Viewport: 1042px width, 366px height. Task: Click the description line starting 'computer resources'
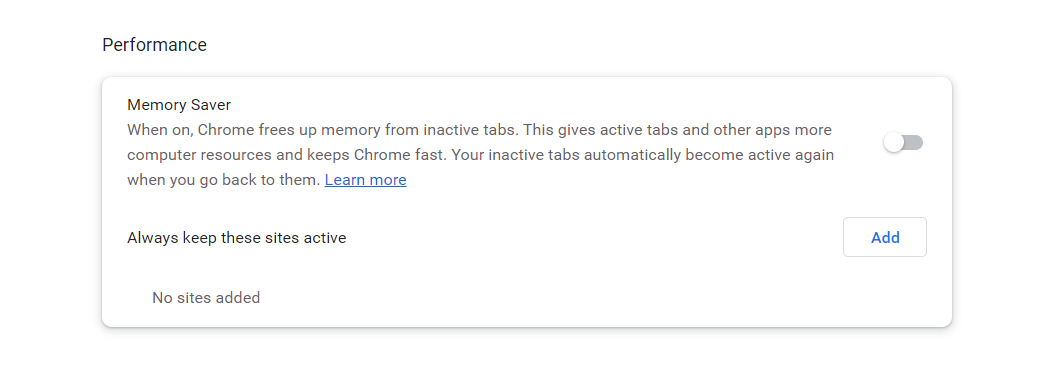(480, 155)
